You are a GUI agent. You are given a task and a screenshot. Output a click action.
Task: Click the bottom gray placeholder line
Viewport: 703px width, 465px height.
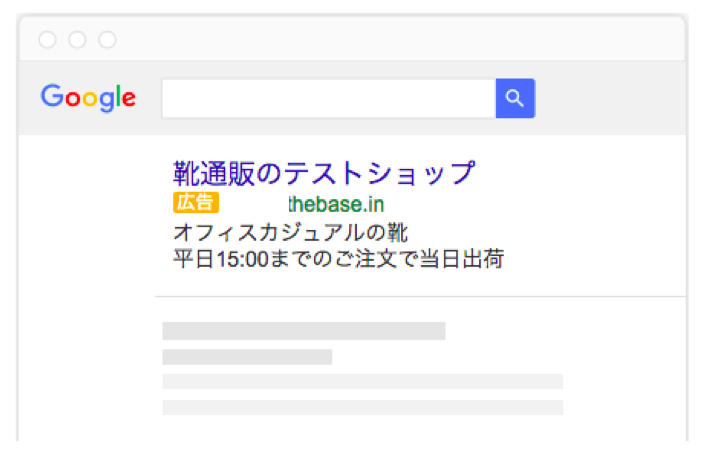pos(362,408)
